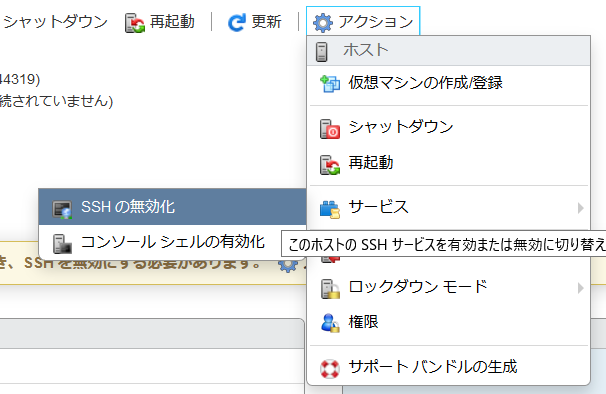606x394 pixels.
Task: Click the build number text 44319)
Action: click(20, 80)
